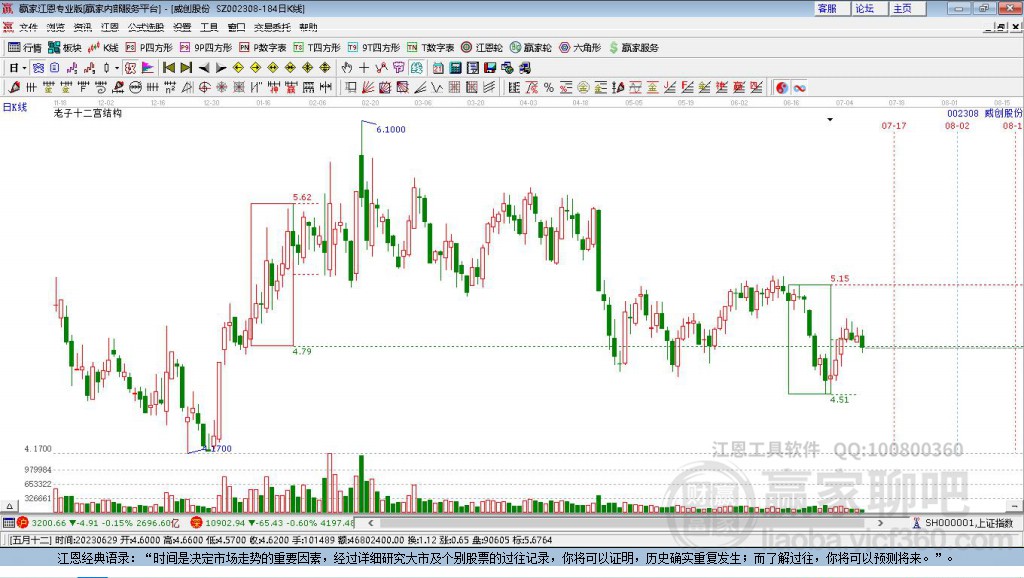Screen dimensions: 1024x578
Task: Launch the 赢家轮 wheel tool
Action: pyautogui.click(x=530, y=48)
